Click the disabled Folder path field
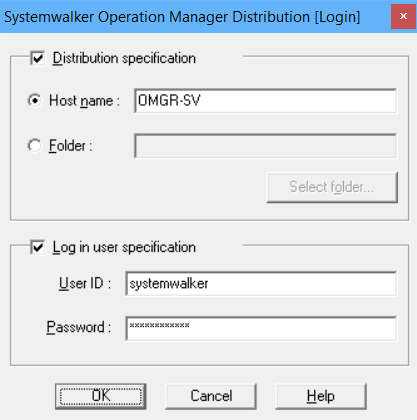Screen dimensions: 417x420 (265, 146)
